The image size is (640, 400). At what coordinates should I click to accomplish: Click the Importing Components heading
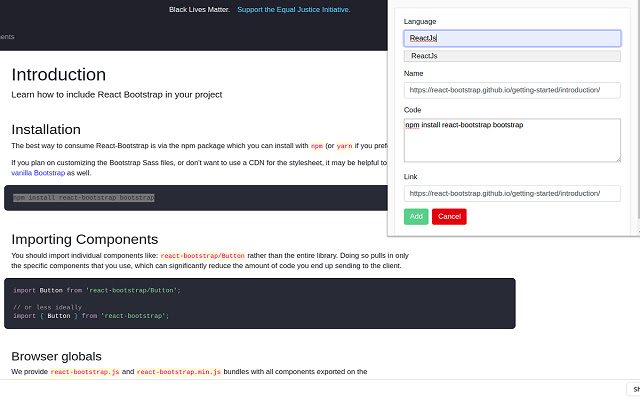84,239
